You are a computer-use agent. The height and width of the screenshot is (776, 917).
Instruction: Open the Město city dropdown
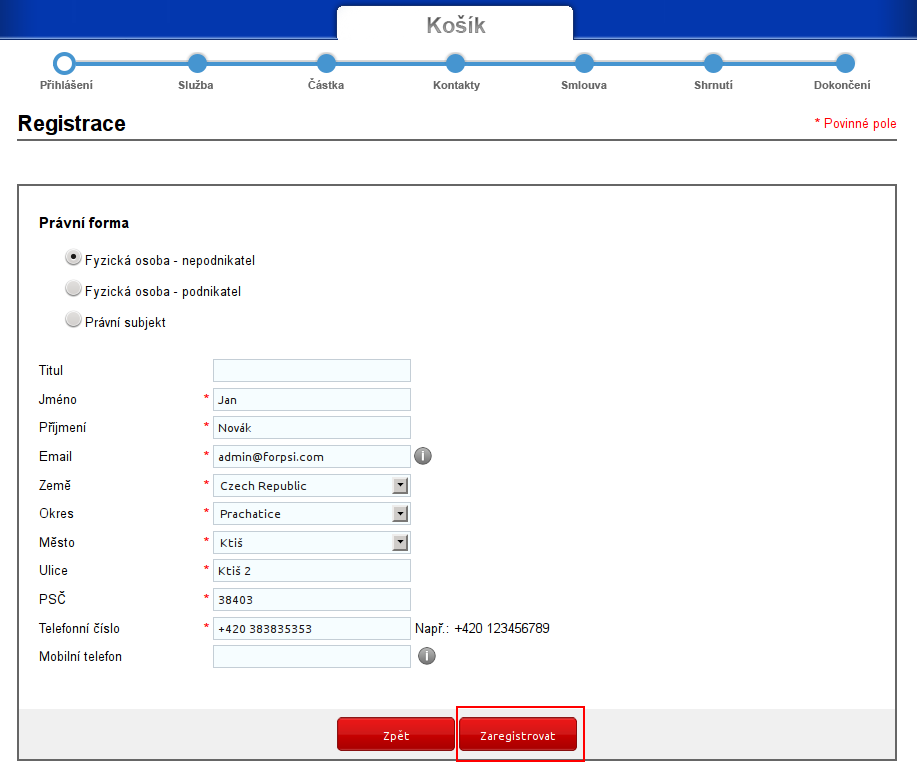click(312, 543)
